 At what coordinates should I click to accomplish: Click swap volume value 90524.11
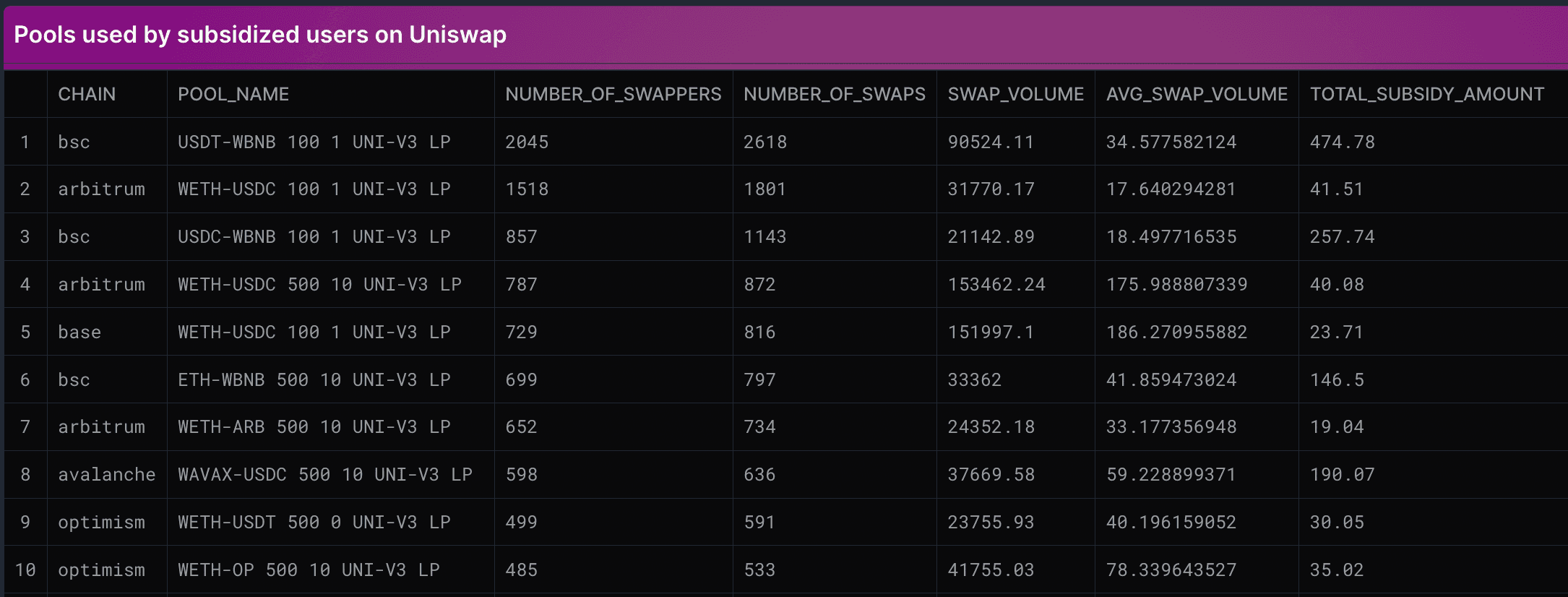tap(991, 142)
